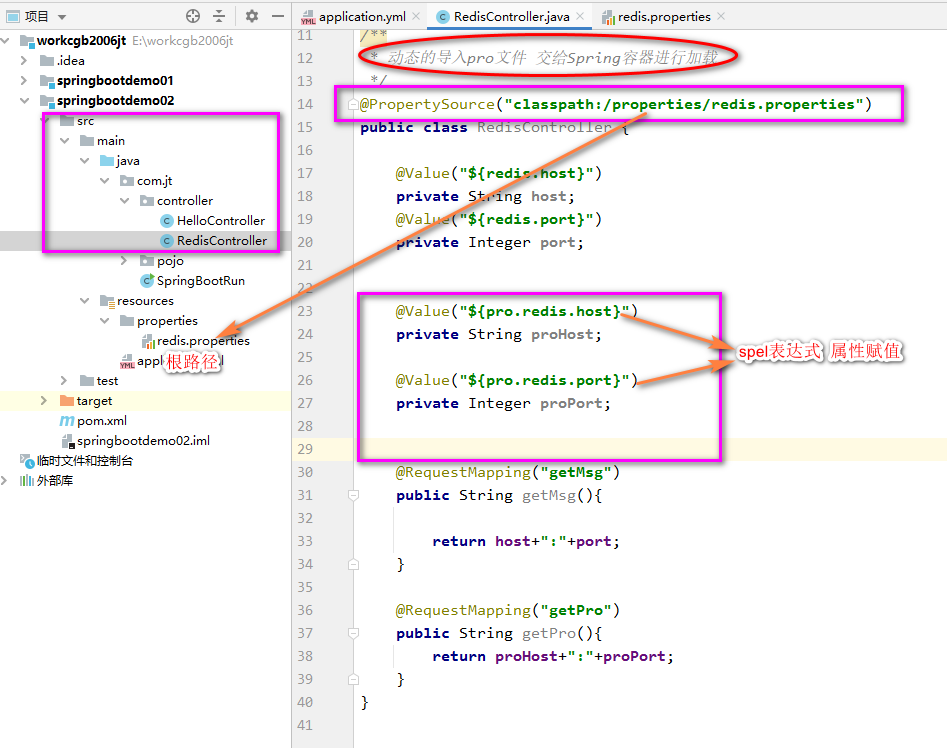Fold the getPro method at line 37
This screenshot has width=947, height=748.
point(354,633)
